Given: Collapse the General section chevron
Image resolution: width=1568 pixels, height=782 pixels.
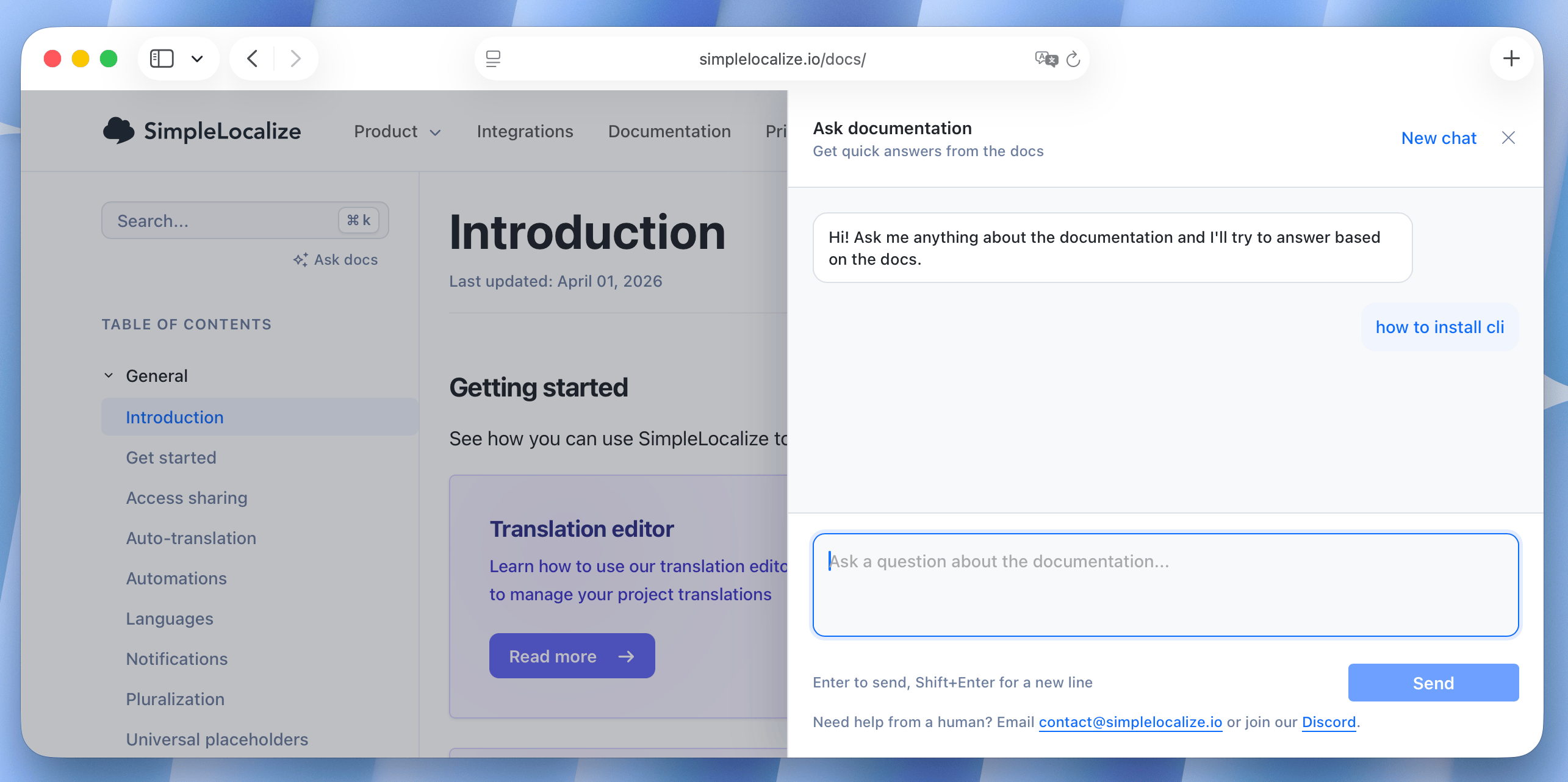Looking at the screenshot, I should pos(109,375).
